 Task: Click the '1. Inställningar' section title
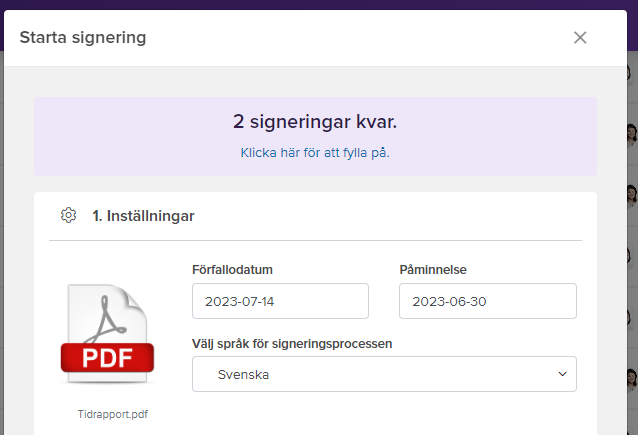143,216
